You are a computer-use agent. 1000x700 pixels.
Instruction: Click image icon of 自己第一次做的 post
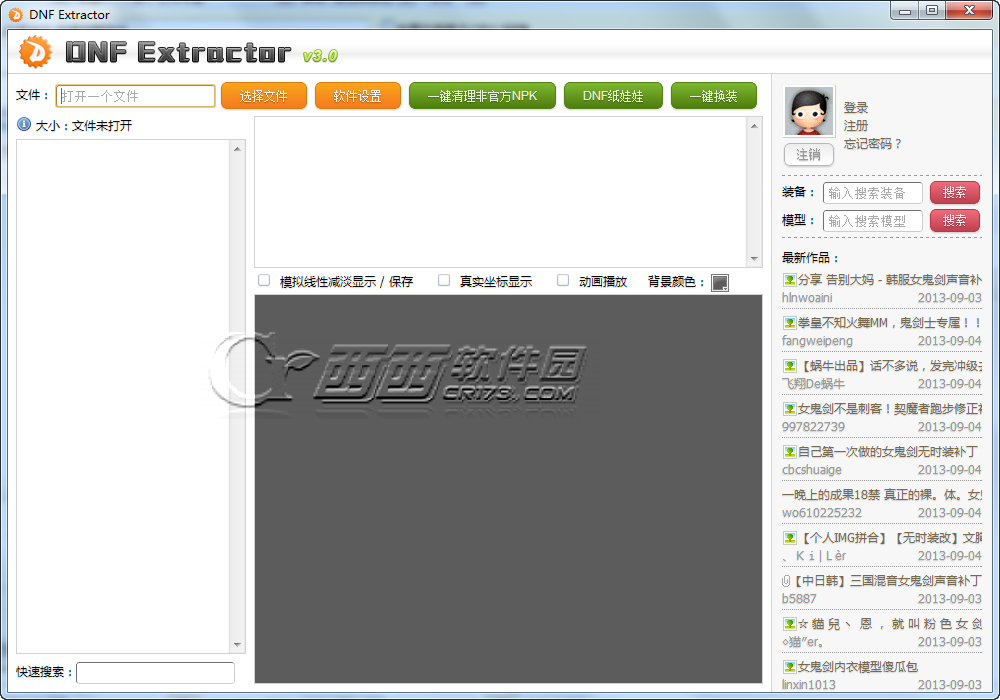pos(790,452)
